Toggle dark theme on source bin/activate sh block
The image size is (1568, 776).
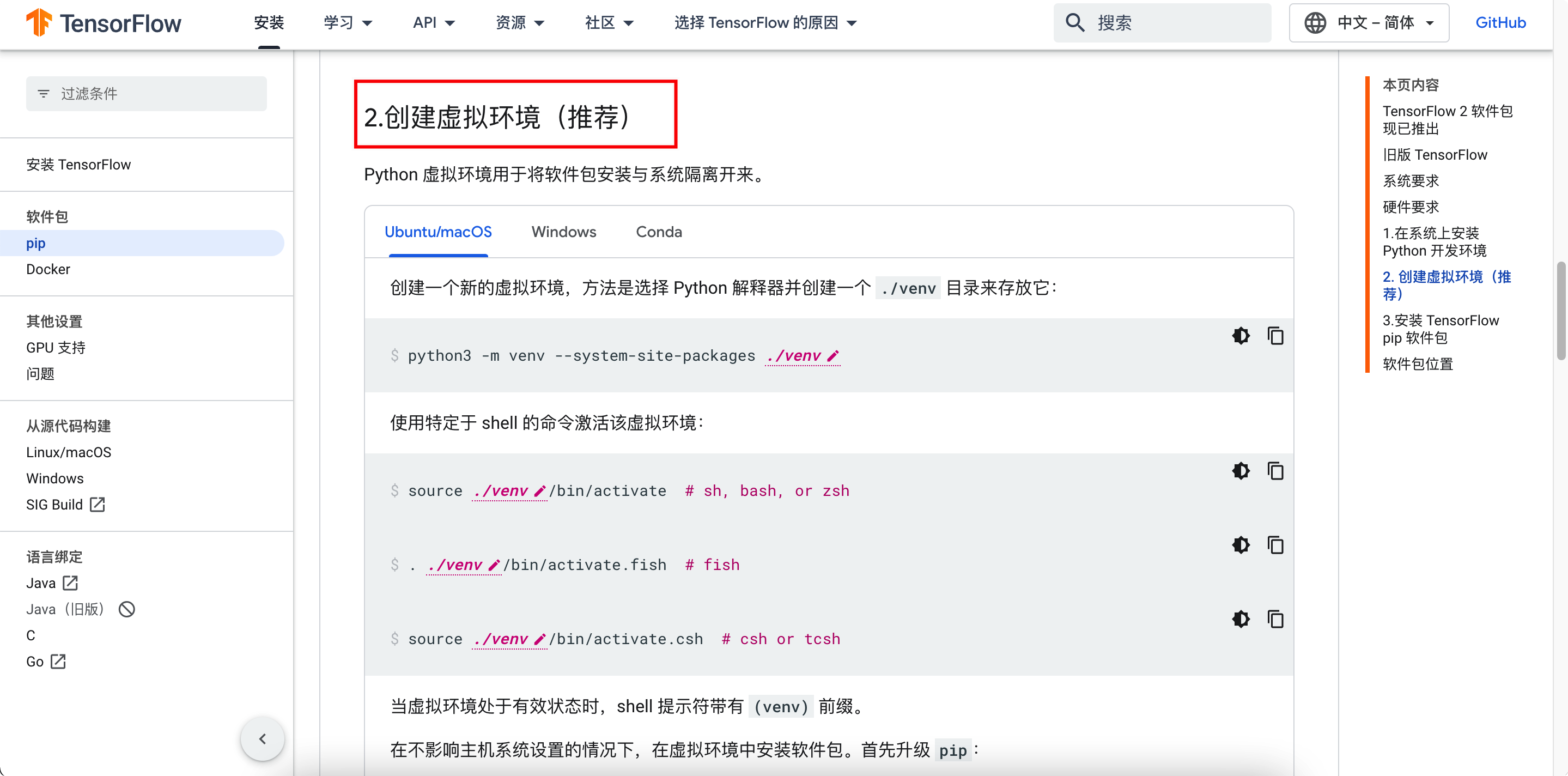coord(1241,471)
